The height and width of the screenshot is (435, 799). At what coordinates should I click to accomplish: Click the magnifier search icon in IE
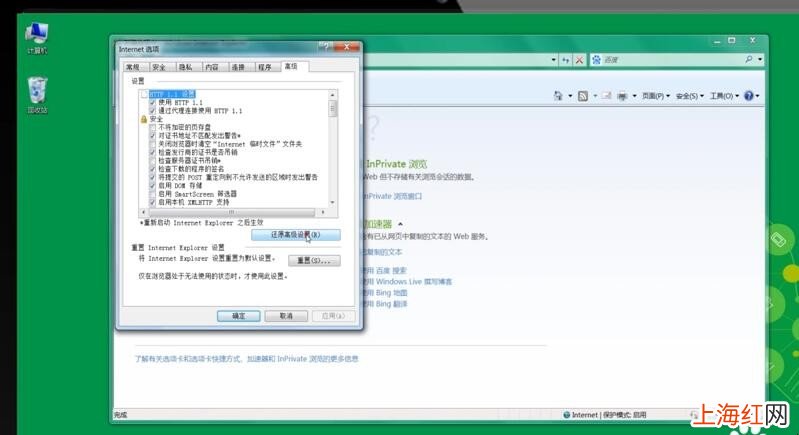749,60
